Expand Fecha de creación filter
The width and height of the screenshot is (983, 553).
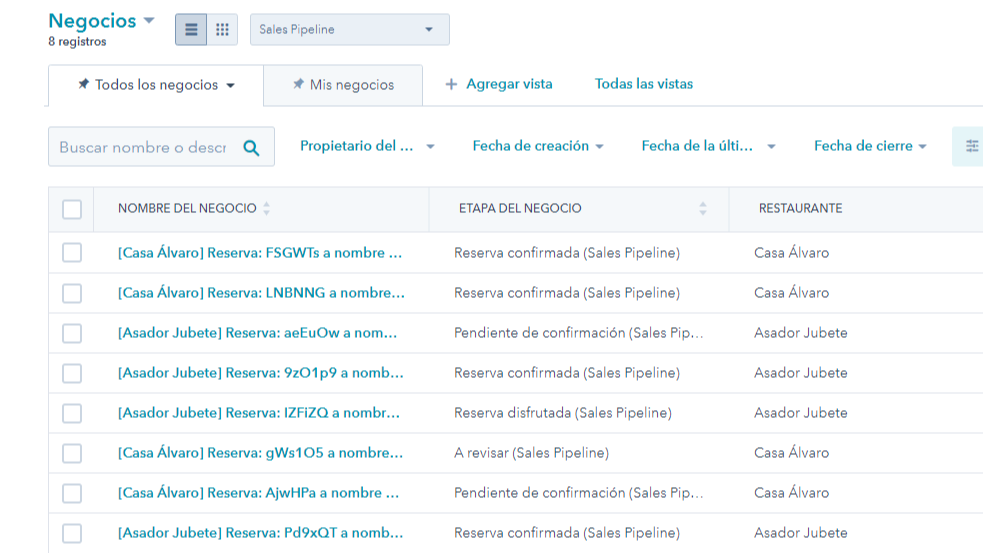pyautogui.click(x=538, y=146)
